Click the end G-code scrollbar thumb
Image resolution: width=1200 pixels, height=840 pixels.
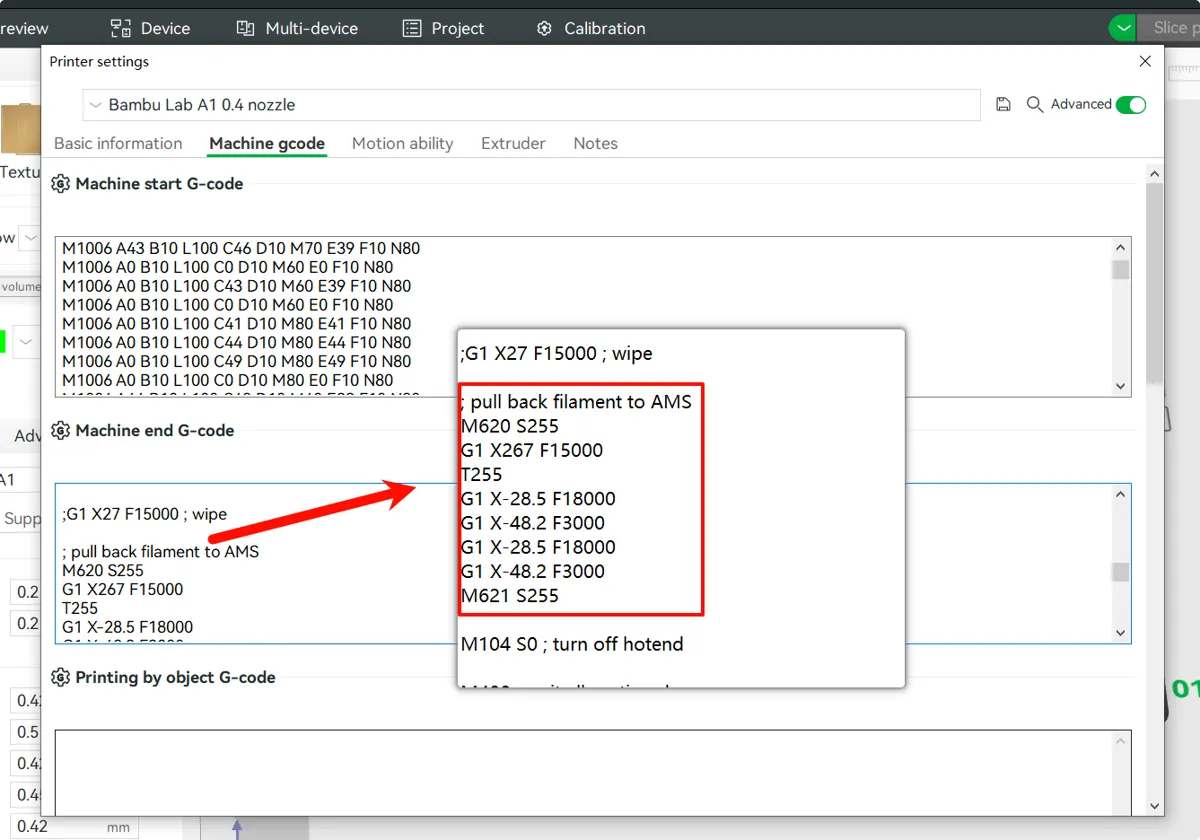coord(1121,572)
